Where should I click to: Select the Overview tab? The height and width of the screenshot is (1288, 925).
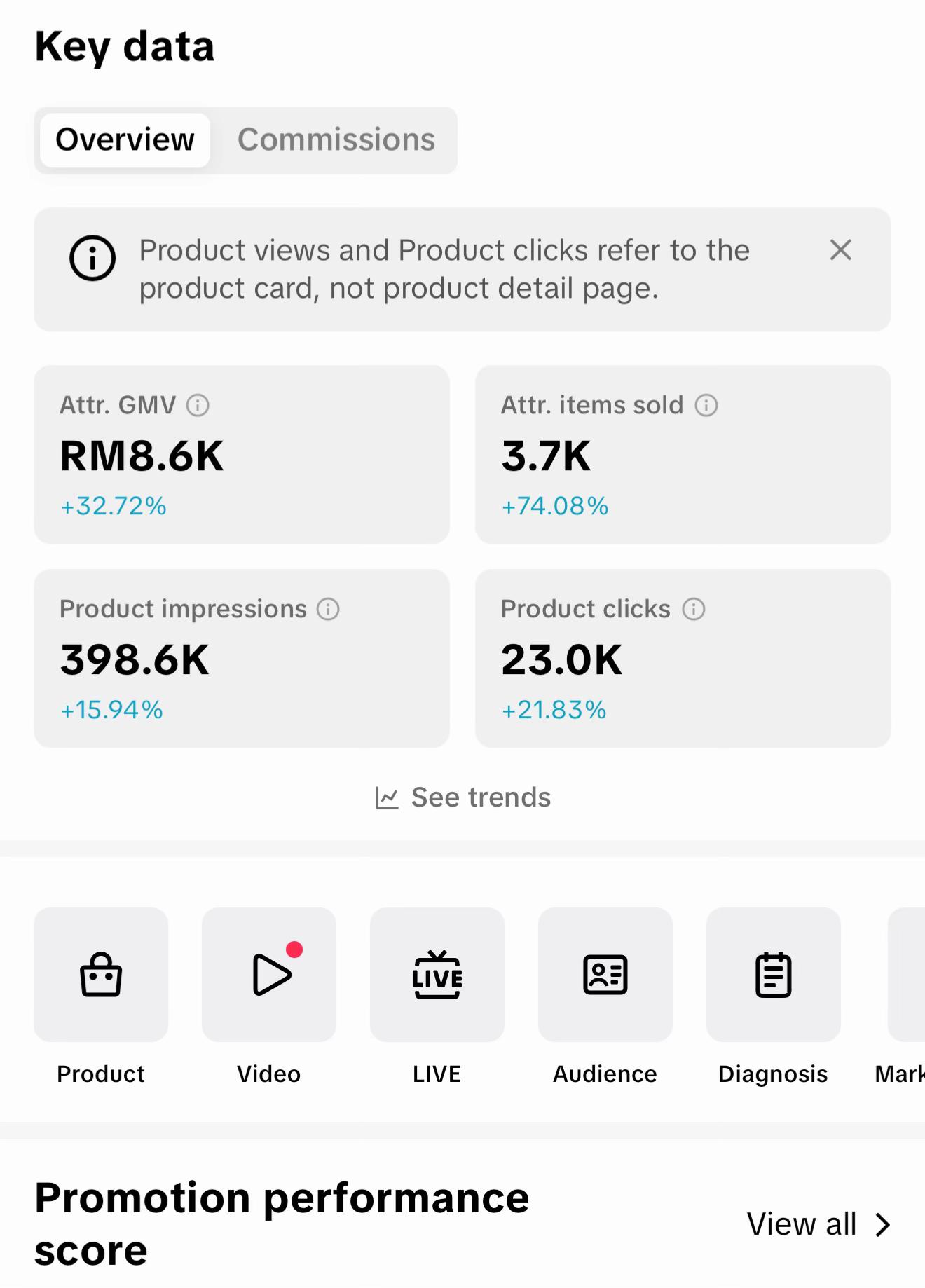pyautogui.click(x=125, y=140)
